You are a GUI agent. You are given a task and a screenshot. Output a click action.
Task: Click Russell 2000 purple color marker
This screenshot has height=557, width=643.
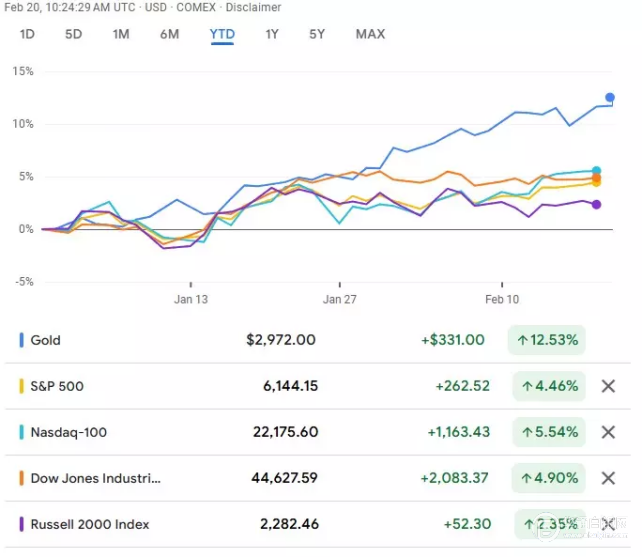(x=21, y=524)
